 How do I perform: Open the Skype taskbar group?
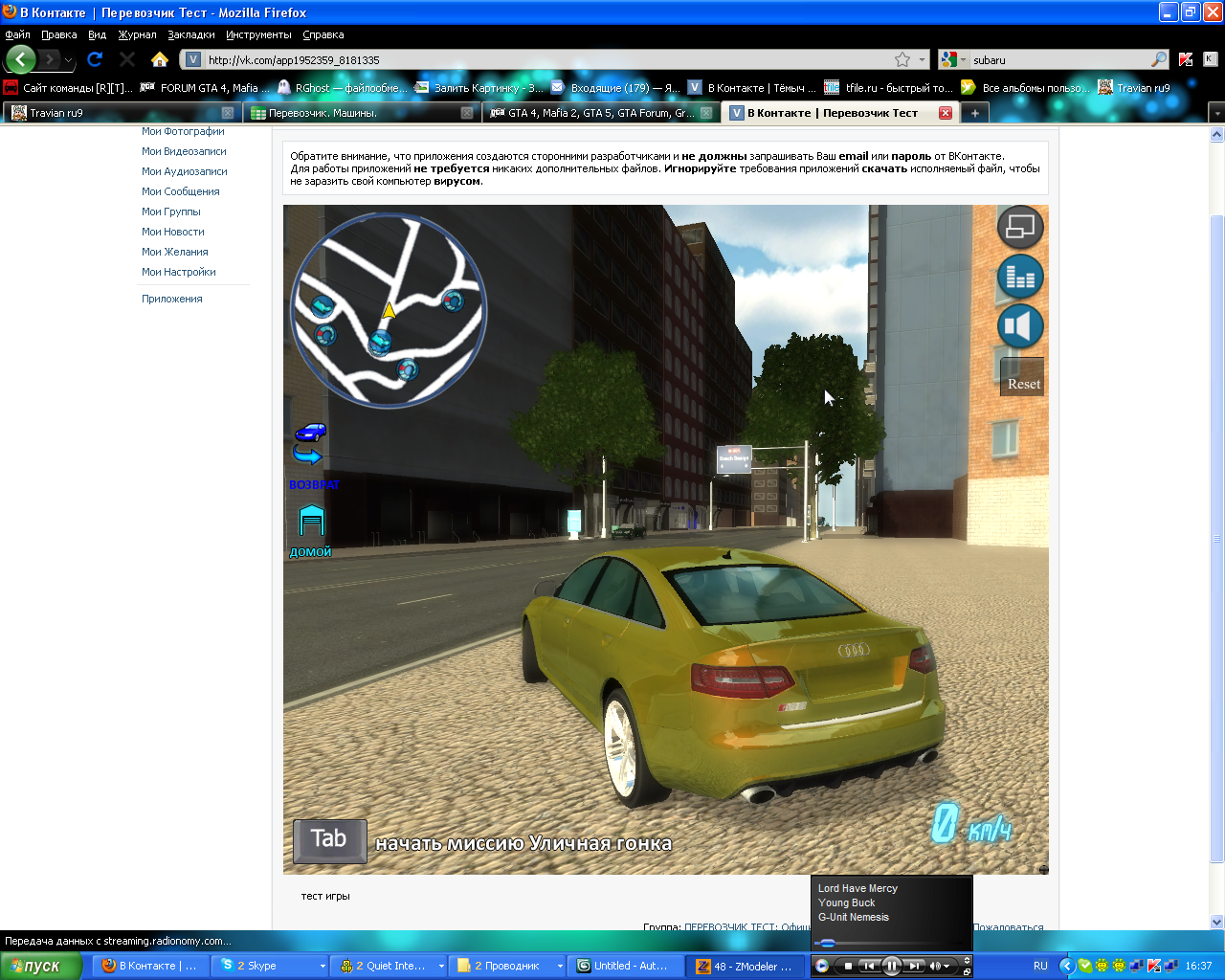272,966
